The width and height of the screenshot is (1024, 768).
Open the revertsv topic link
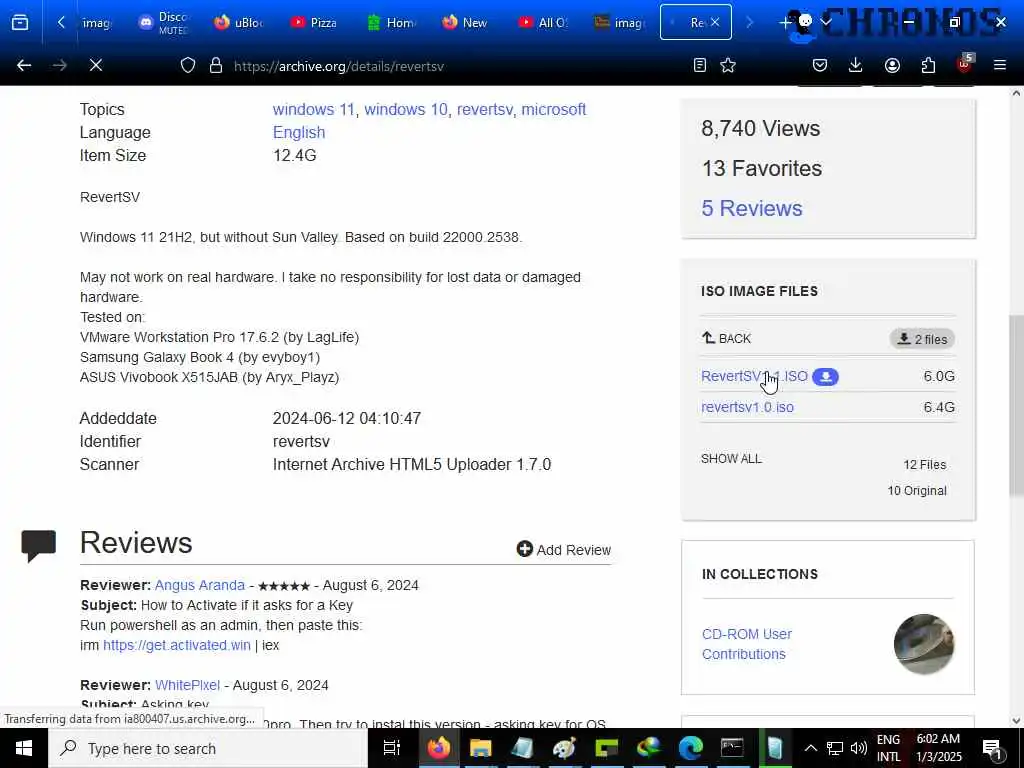(485, 109)
